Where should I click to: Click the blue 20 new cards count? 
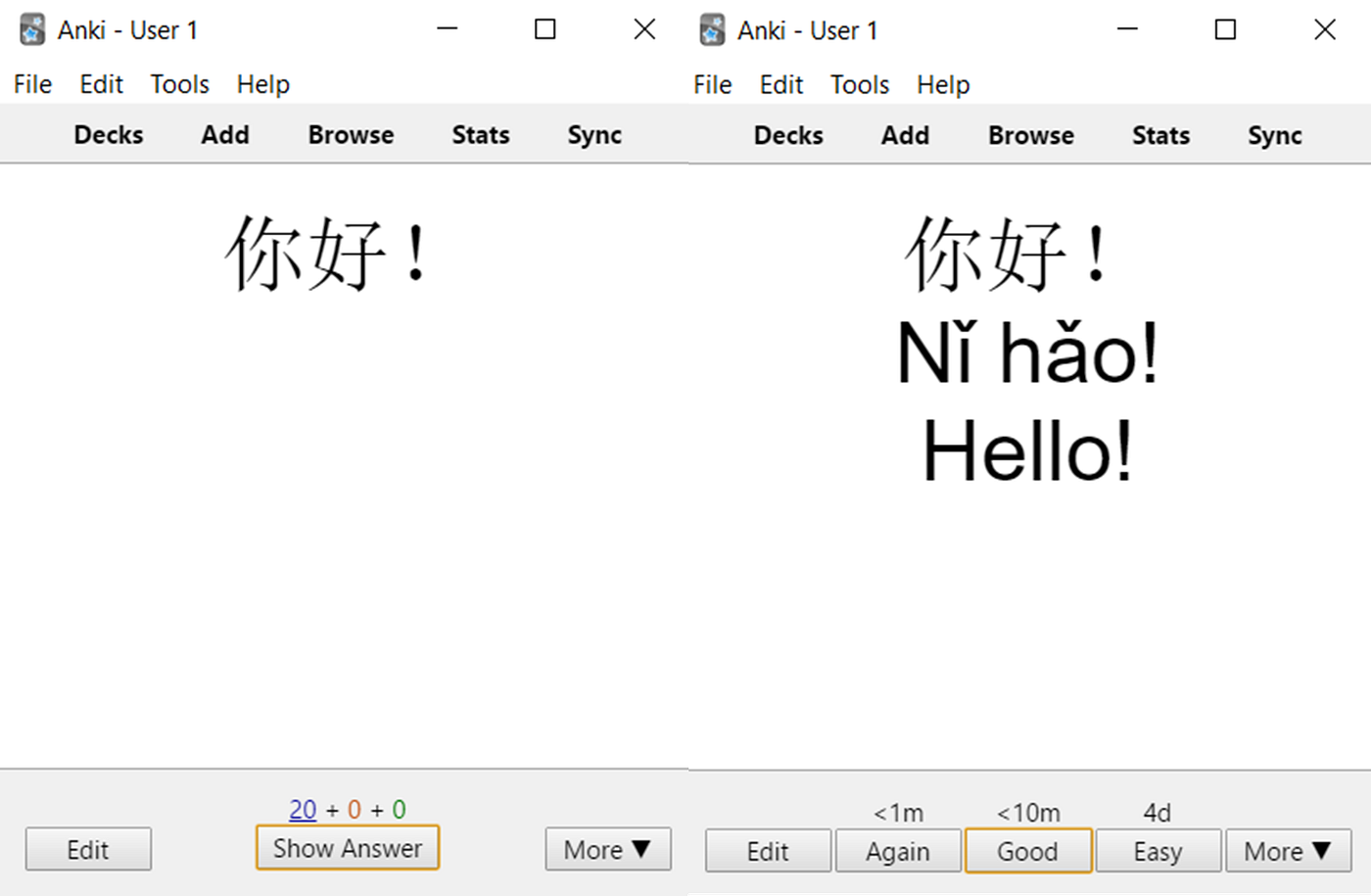click(303, 809)
